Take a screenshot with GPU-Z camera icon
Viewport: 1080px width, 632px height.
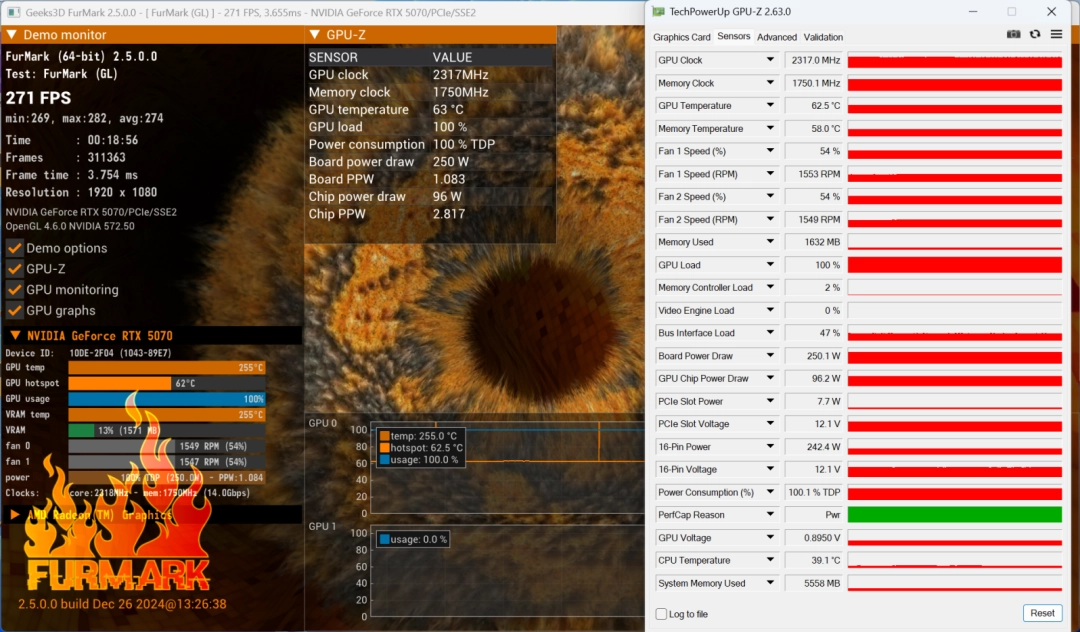click(x=1013, y=33)
